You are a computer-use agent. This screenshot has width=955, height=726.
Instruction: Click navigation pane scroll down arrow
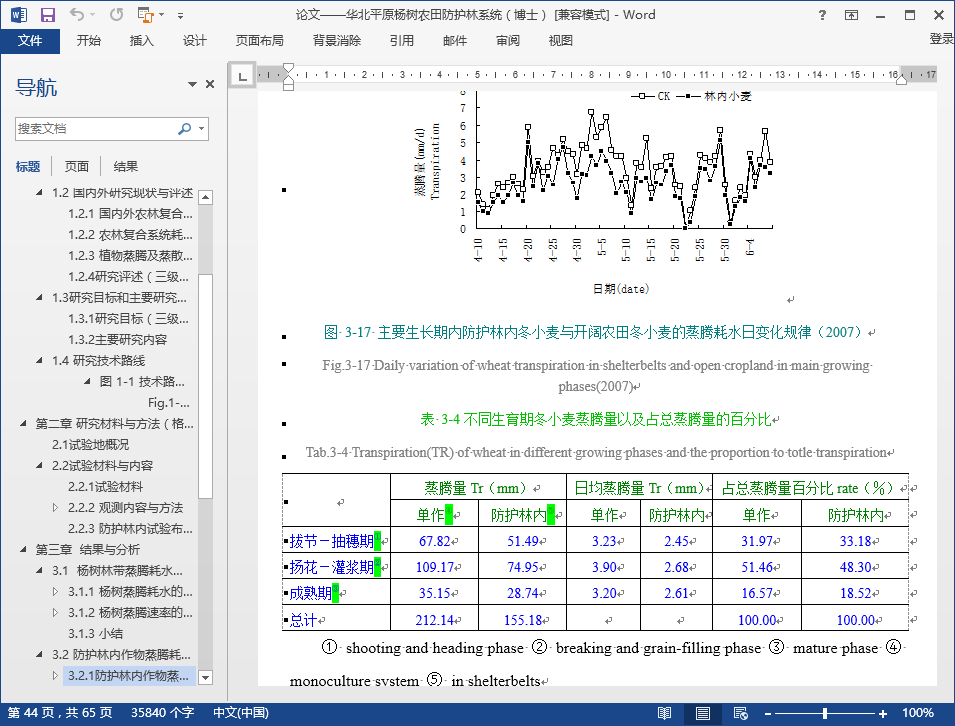[205, 677]
